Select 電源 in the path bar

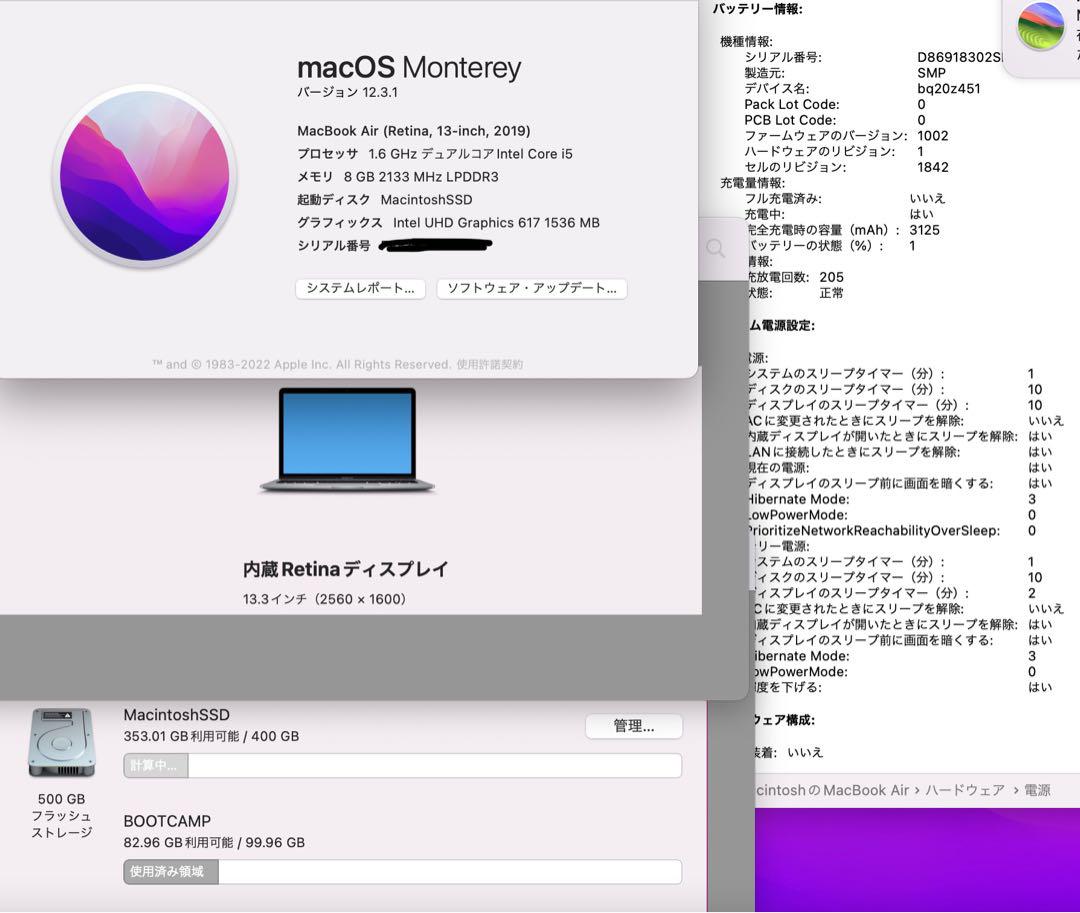(x=1037, y=790)
